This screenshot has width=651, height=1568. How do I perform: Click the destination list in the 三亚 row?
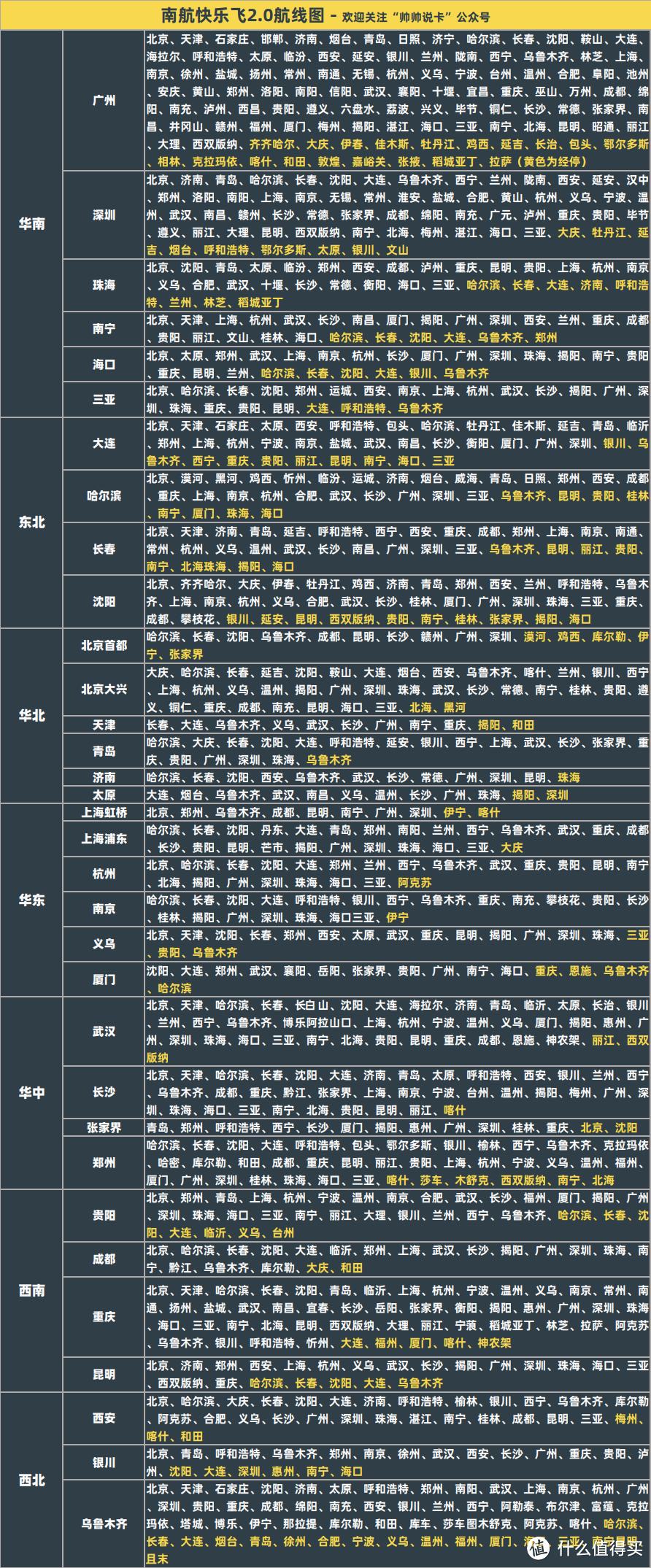coord(398,400)
